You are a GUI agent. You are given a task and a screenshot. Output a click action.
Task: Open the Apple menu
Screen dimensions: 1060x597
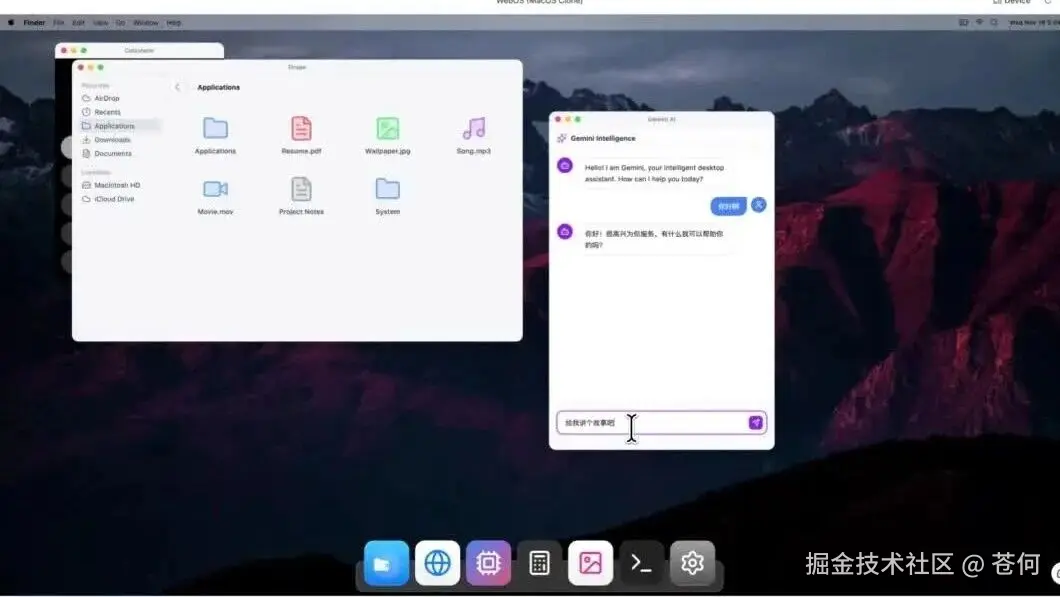point(11,22)
